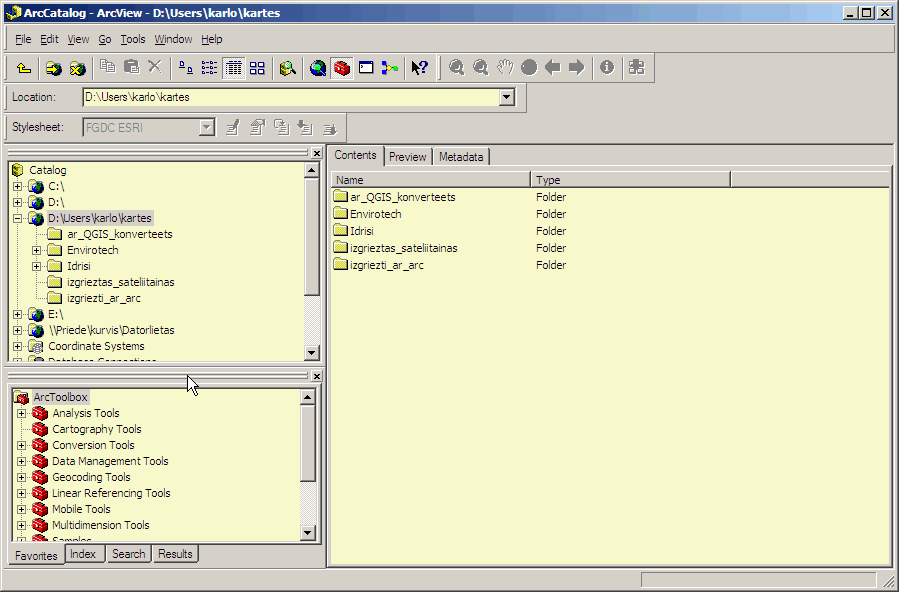The width and height of the screenshot is (899, 592).
Task: Switch contents to Large Icons view
Action: pyautogui.click(x=186, y=68)
